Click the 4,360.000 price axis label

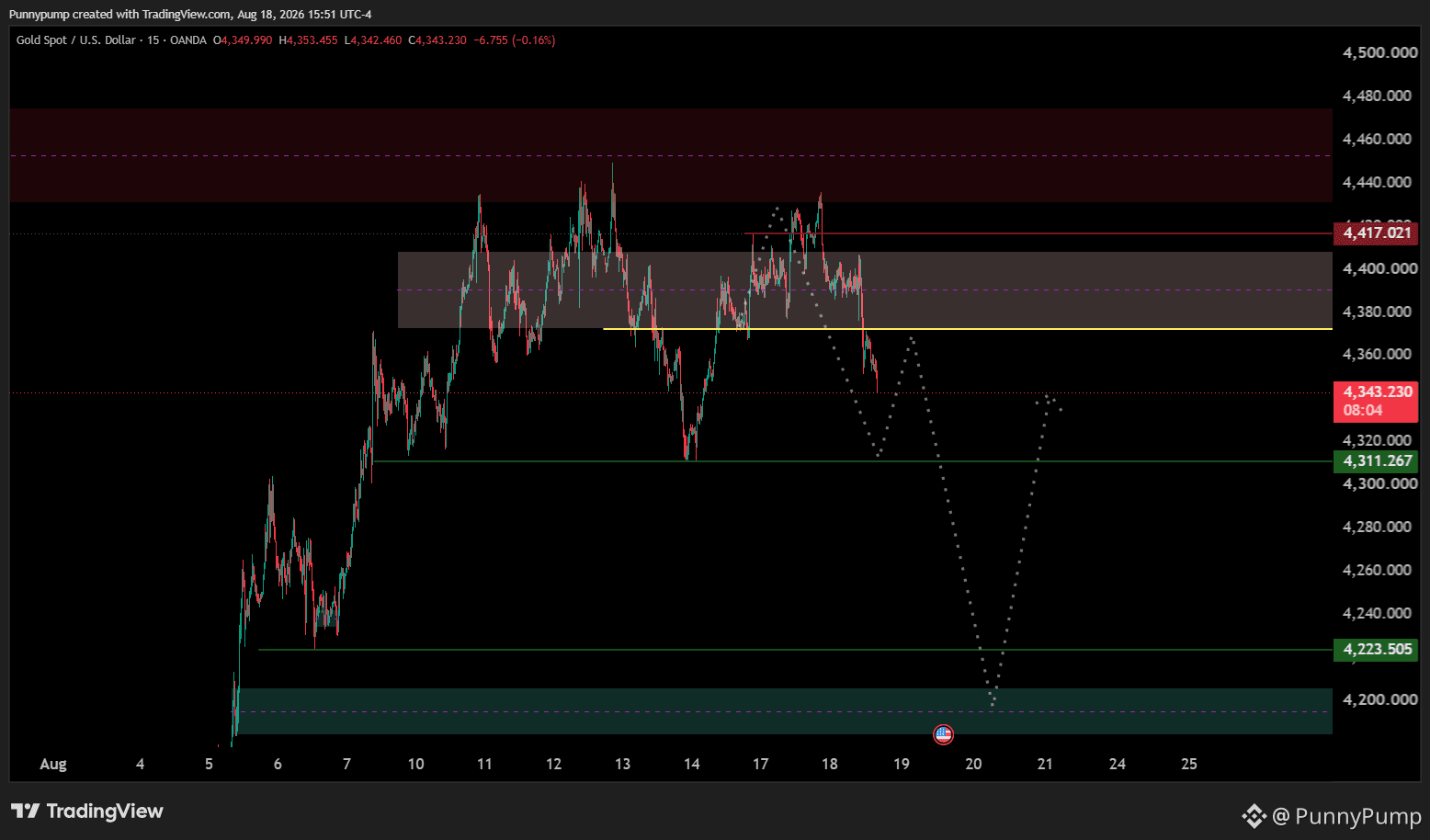coord(1377,354)
